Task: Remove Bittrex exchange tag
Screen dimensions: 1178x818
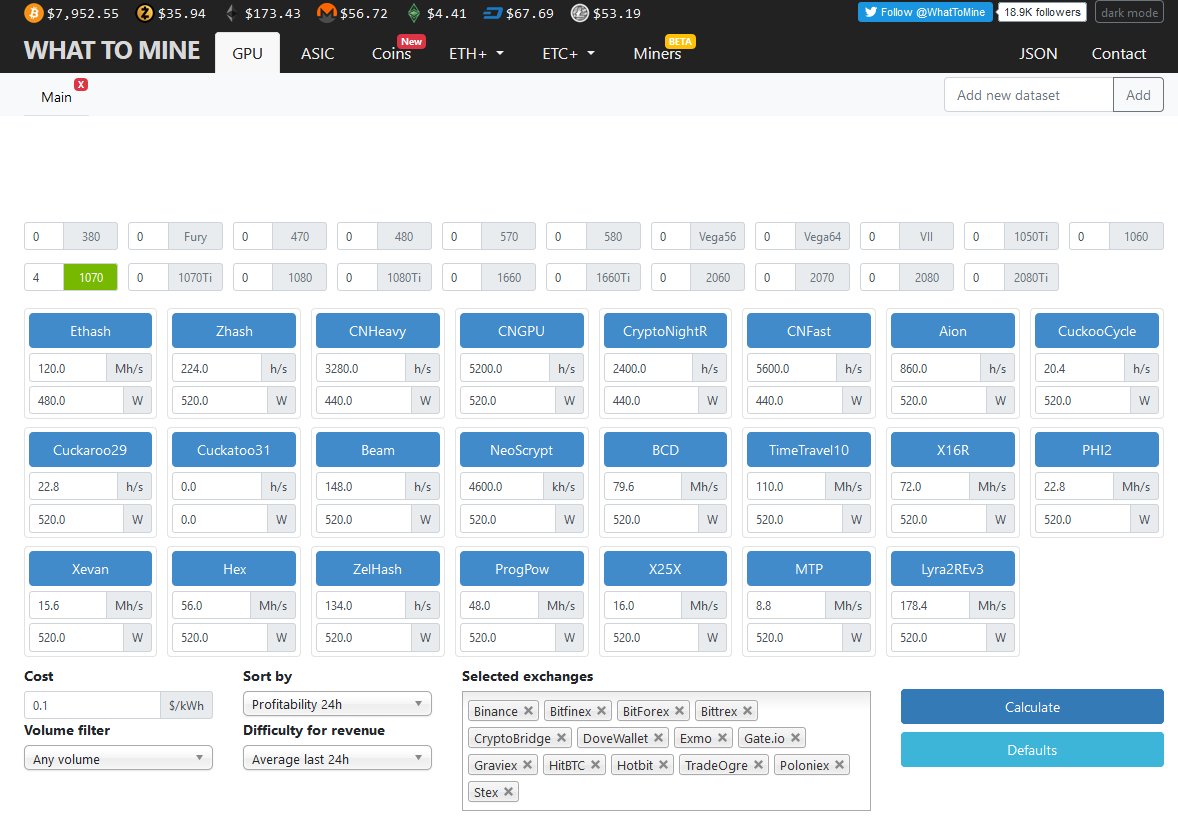Action: pyautogui.click(x=748, y=711)
